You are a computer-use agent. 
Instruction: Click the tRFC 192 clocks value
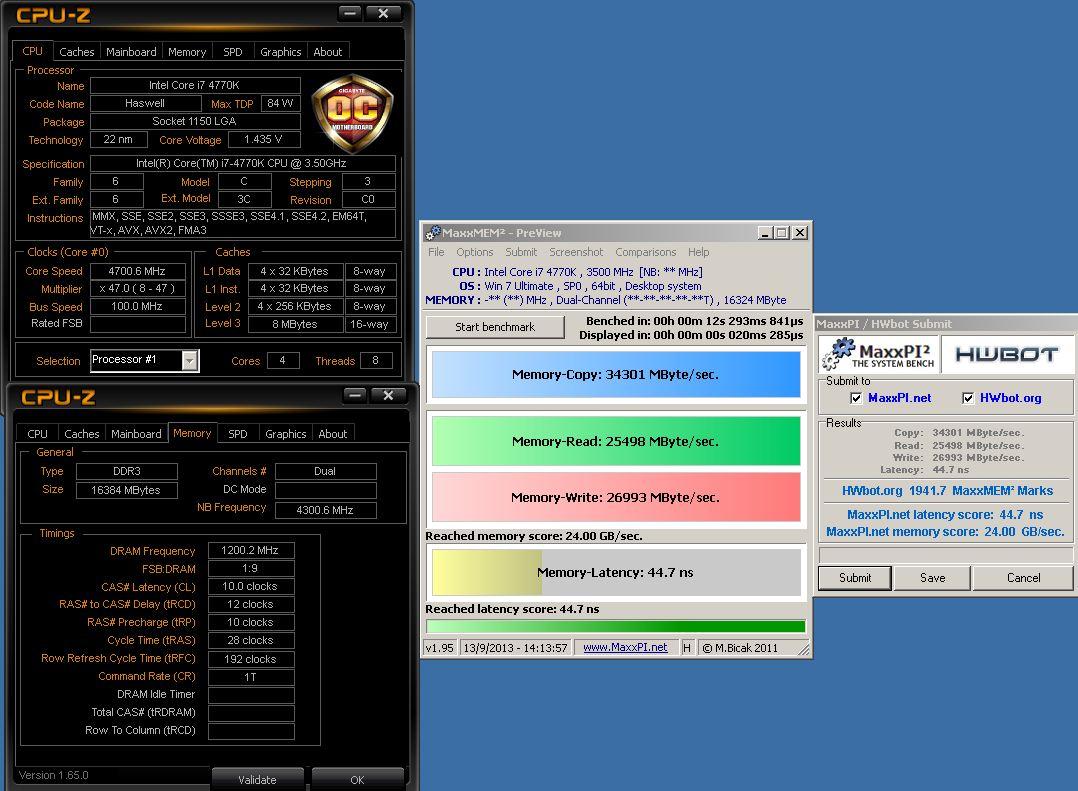pyautogui.click(x=250, y=659)
